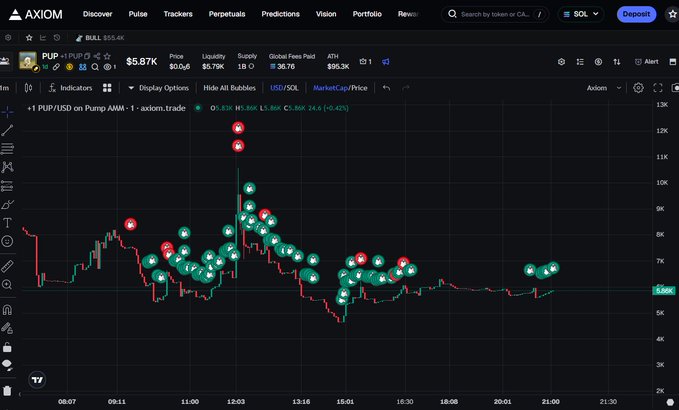Open the indicator templates grid
Viewport: 679px width, 410px height.
coord(107,88)
